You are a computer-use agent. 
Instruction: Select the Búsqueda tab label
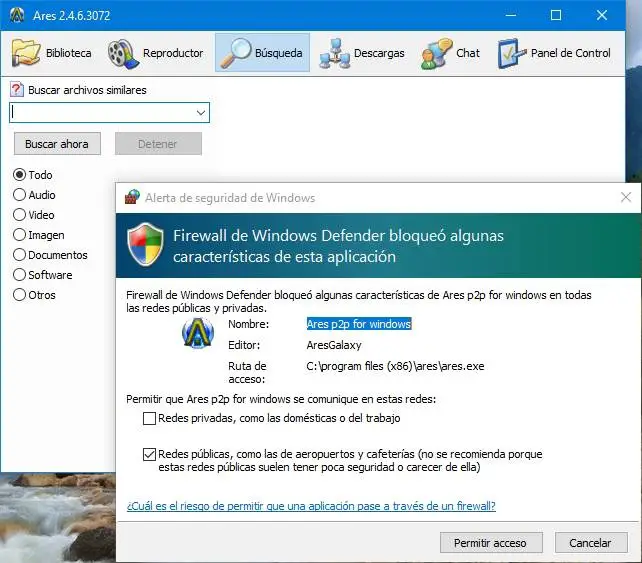click(278, 53)
